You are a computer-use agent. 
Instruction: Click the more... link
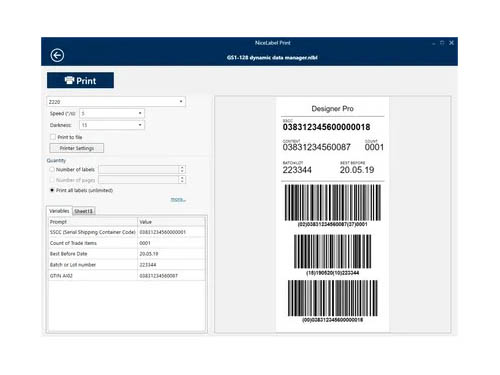pos(178,199)
